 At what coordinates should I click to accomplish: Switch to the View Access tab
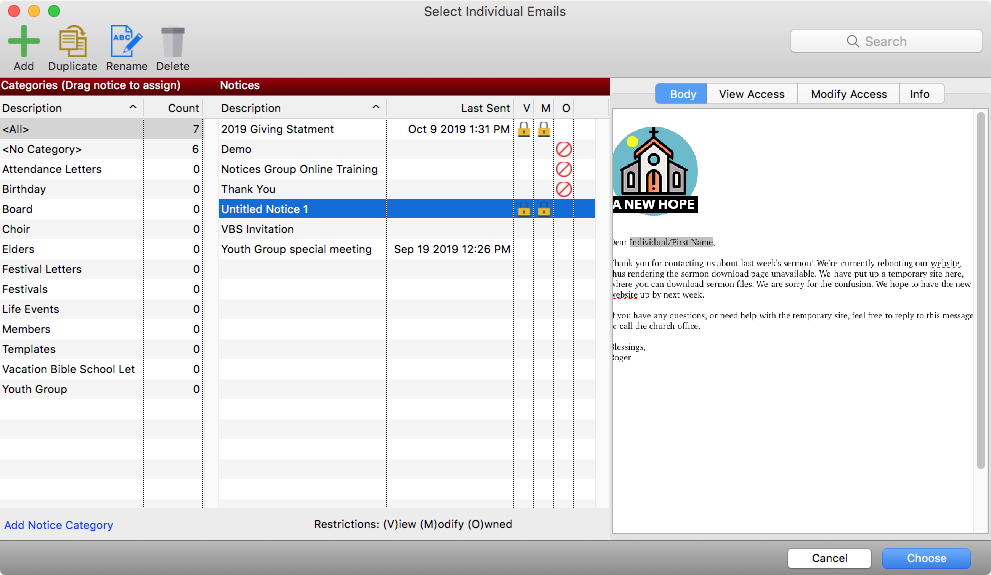click(x=751, y=94)
